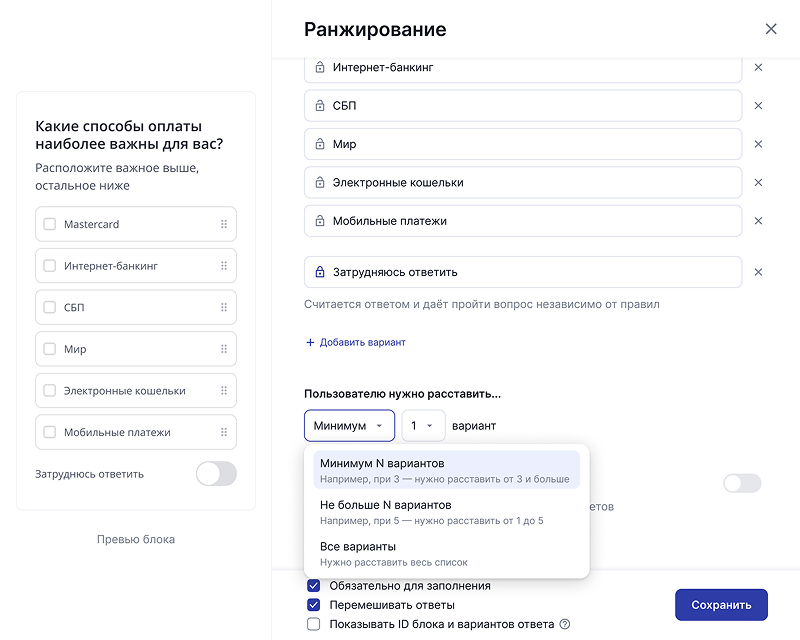The width and height of the screenshot is (800, 640).
Task: Uncheck Перемешивать ответы
Action: [x=313, y=604]
